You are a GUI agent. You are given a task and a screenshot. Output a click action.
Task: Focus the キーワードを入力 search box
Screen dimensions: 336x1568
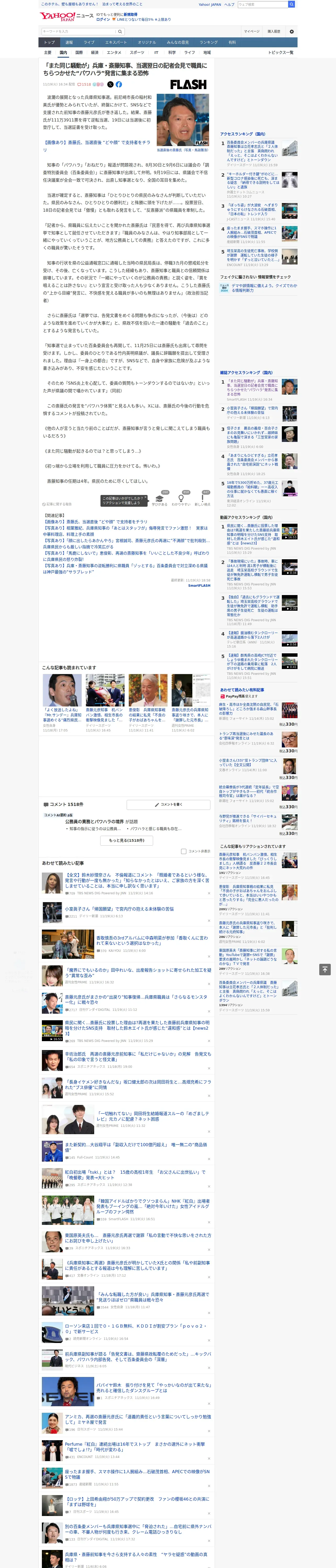click(79, 31)
